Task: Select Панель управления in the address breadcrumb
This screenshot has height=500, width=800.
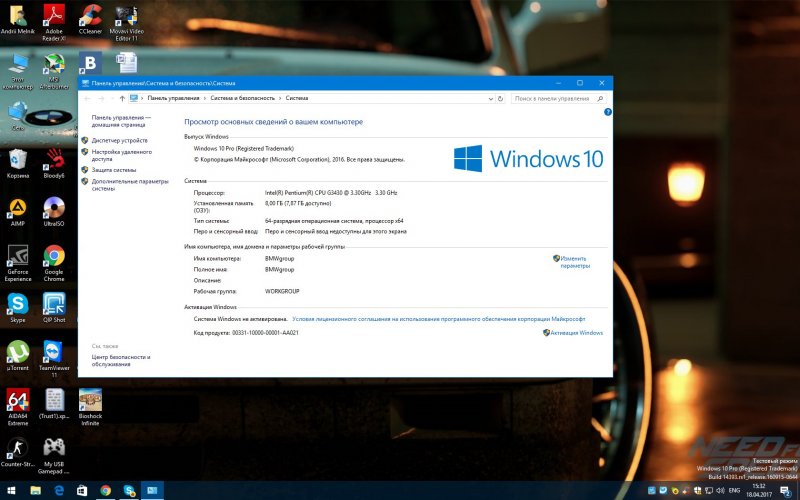Action: coord(173,98)
